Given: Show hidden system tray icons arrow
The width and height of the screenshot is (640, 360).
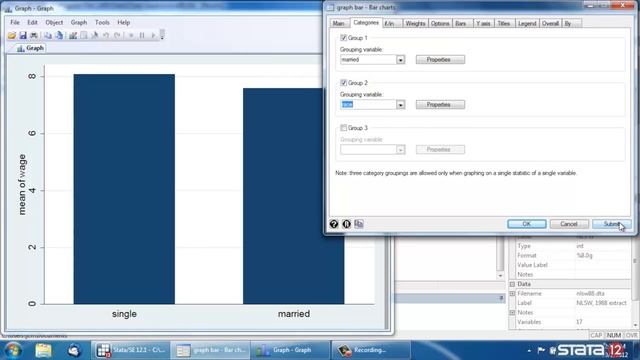Looking at the screenshot, I should click(529, 351).
